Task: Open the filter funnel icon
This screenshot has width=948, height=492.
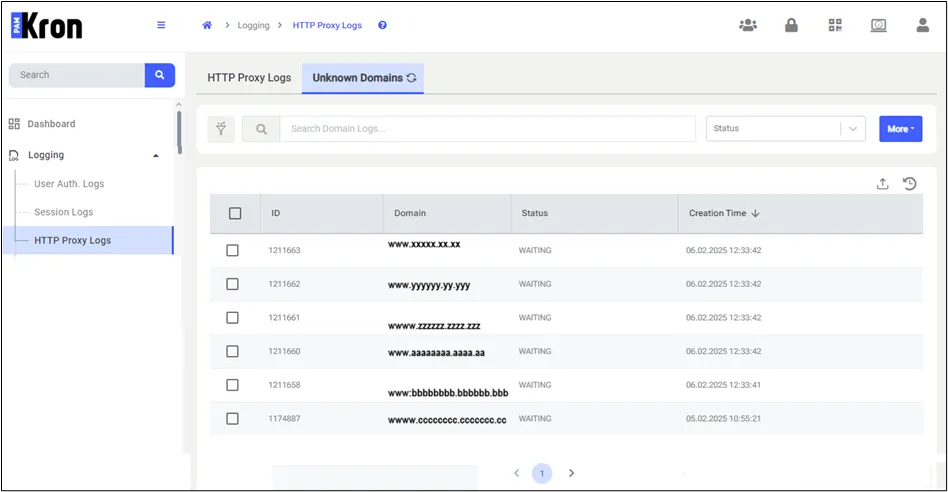Action: tap(221, 129)
